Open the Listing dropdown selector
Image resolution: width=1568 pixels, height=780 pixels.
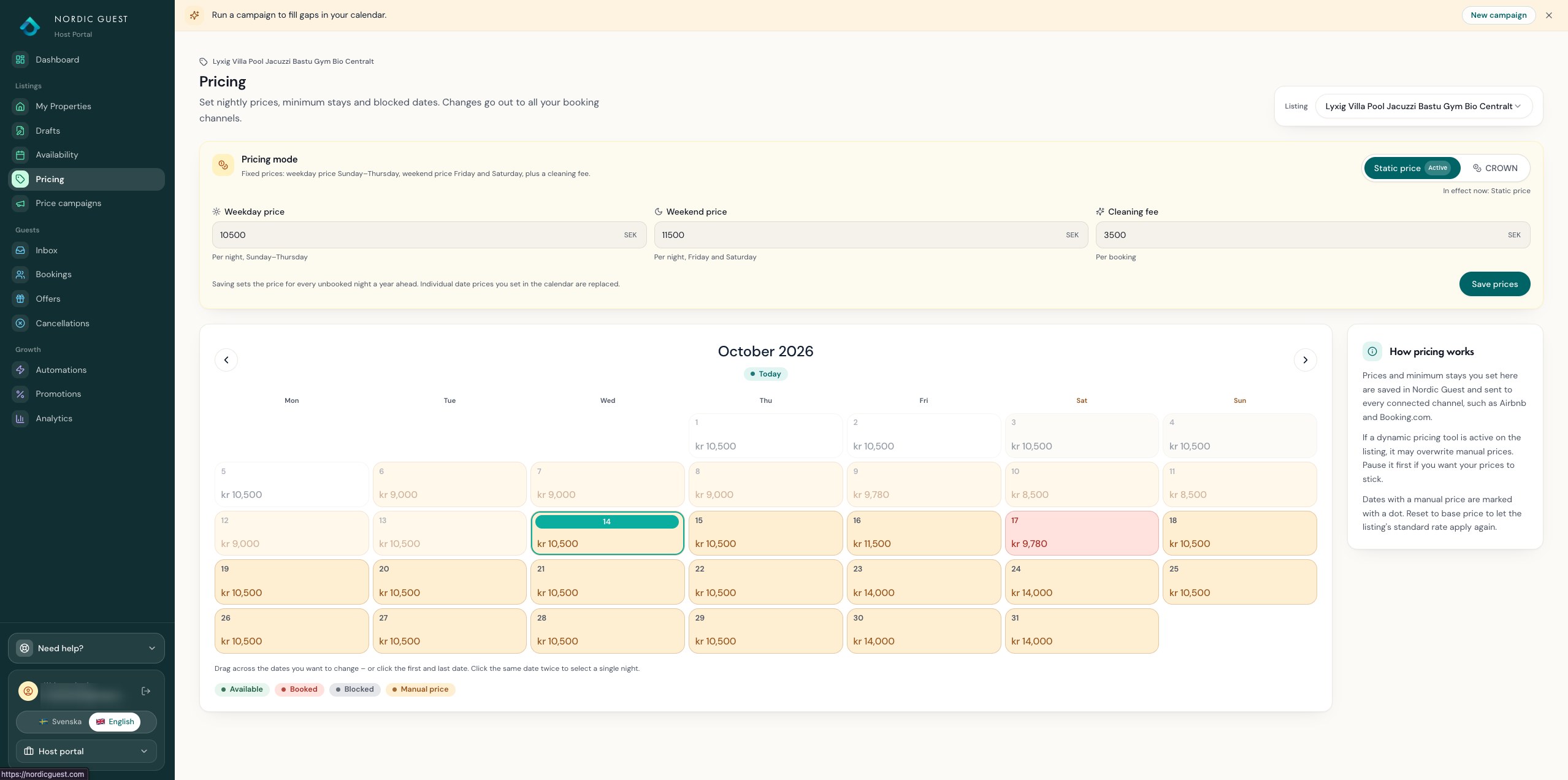(1423, 106)
